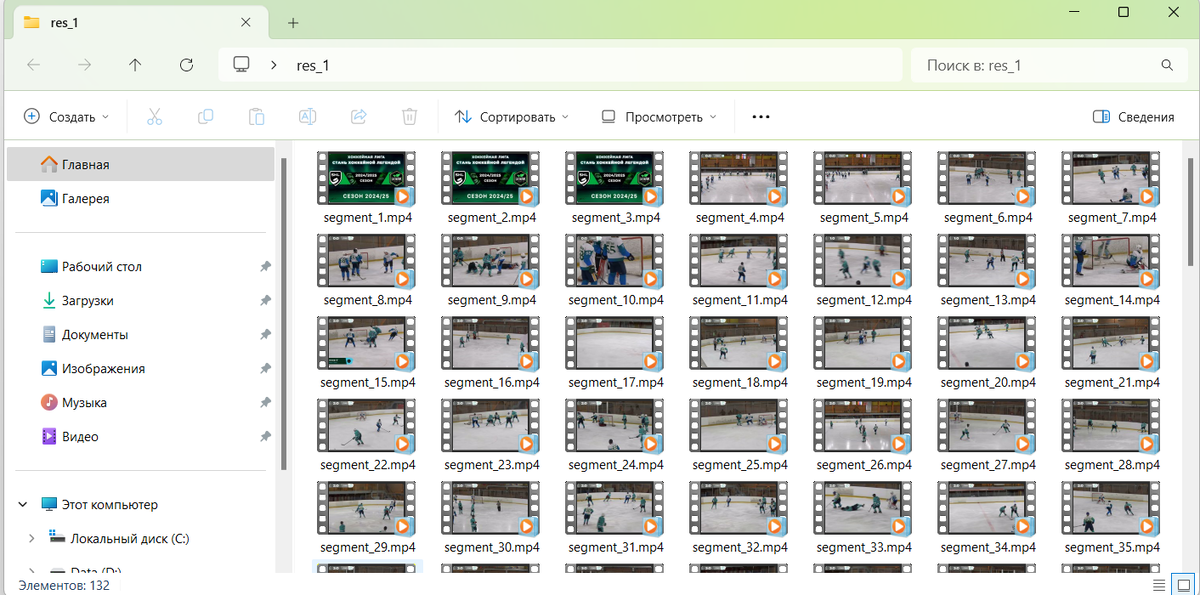
Task: Select segment_10.mp4 thumbnail
Action: 614,263
